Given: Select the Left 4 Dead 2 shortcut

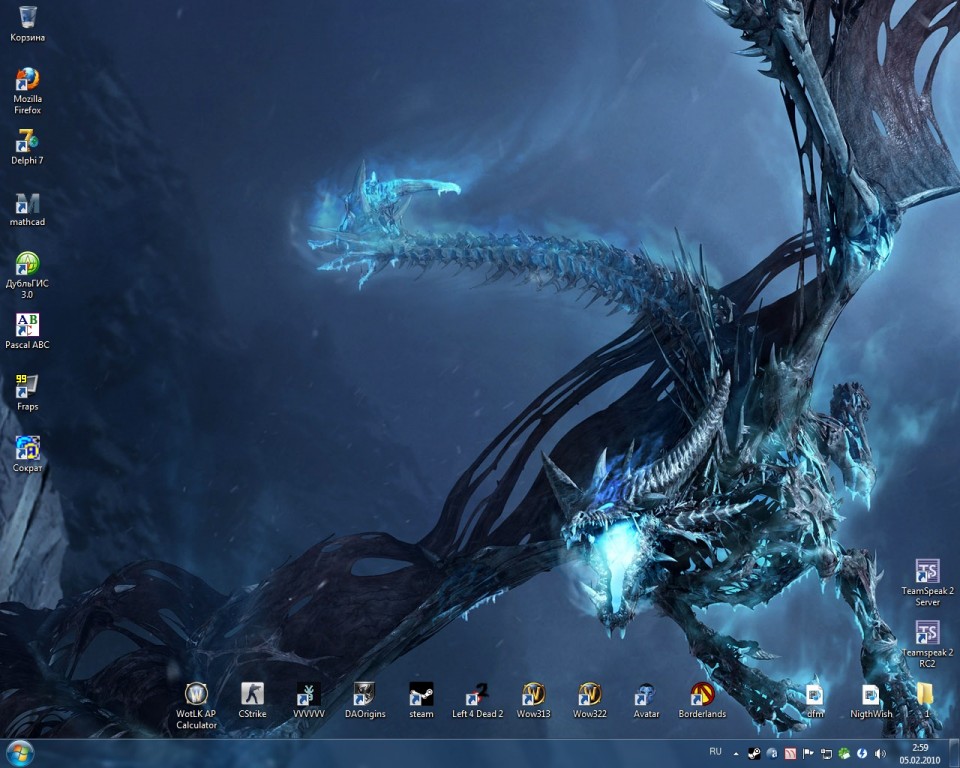Looking at the screenshot, I should click(478, 700).
